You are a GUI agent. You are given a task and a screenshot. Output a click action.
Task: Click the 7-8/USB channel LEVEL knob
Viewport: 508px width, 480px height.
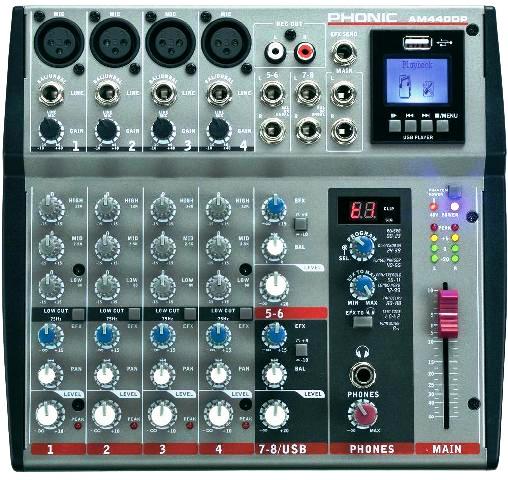pos(274,414)
